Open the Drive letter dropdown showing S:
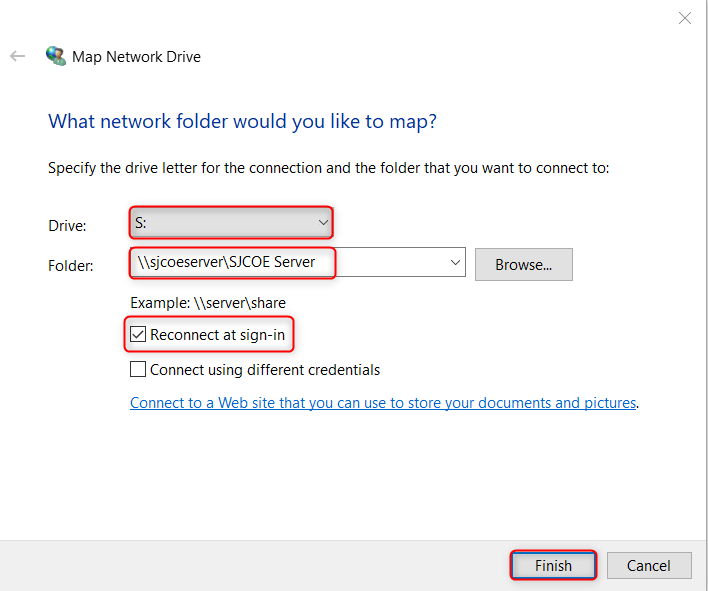This screenshot has height=591, width=708. (230, 222)
